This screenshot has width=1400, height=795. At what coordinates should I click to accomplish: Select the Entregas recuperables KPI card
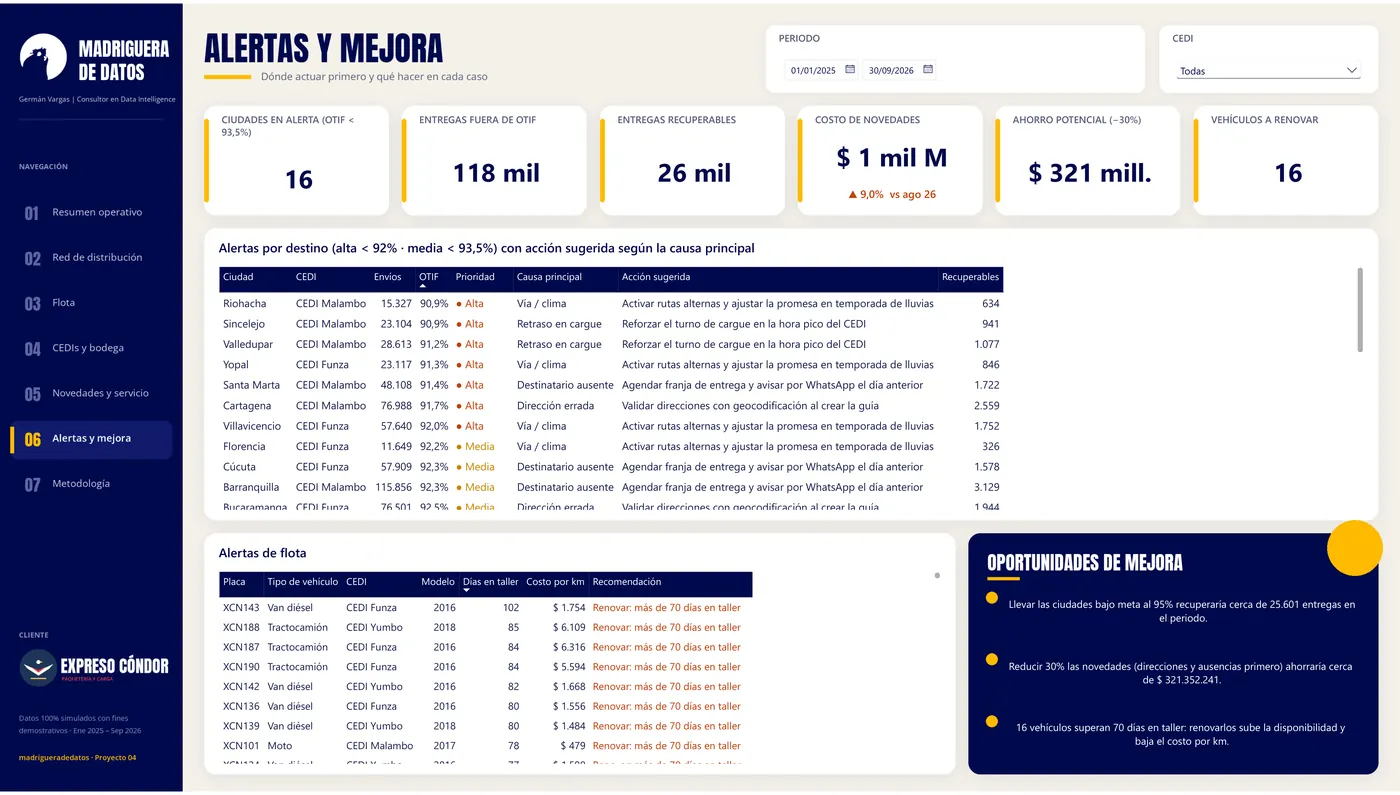[692, 160]
